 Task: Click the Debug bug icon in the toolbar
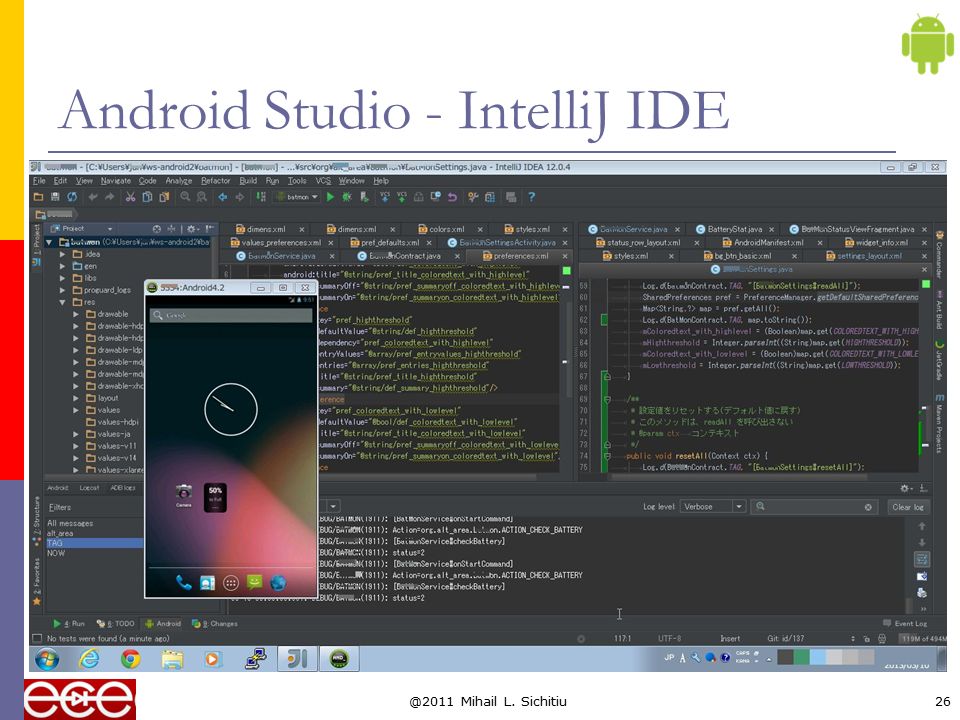point(347,197)
